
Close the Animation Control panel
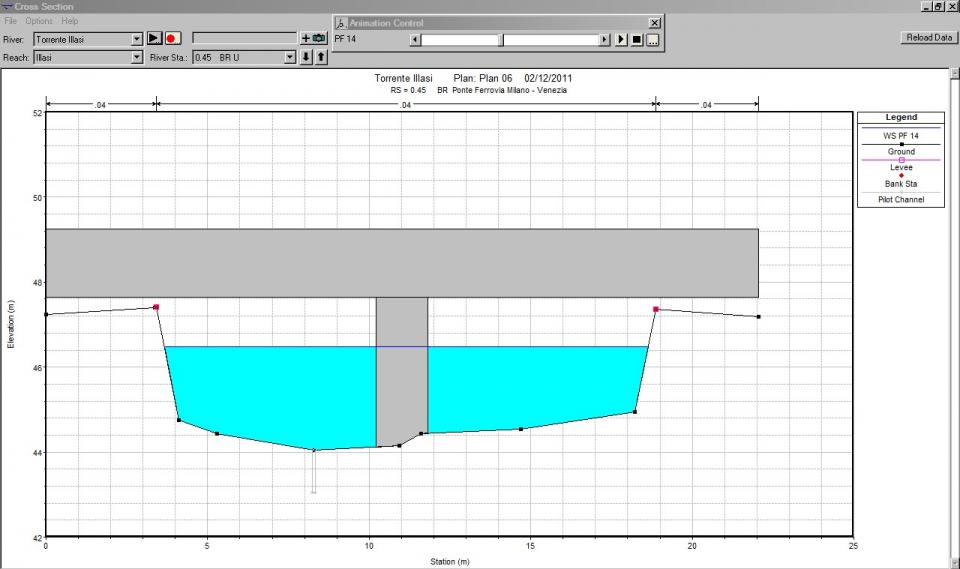click(x=654, y=22)
